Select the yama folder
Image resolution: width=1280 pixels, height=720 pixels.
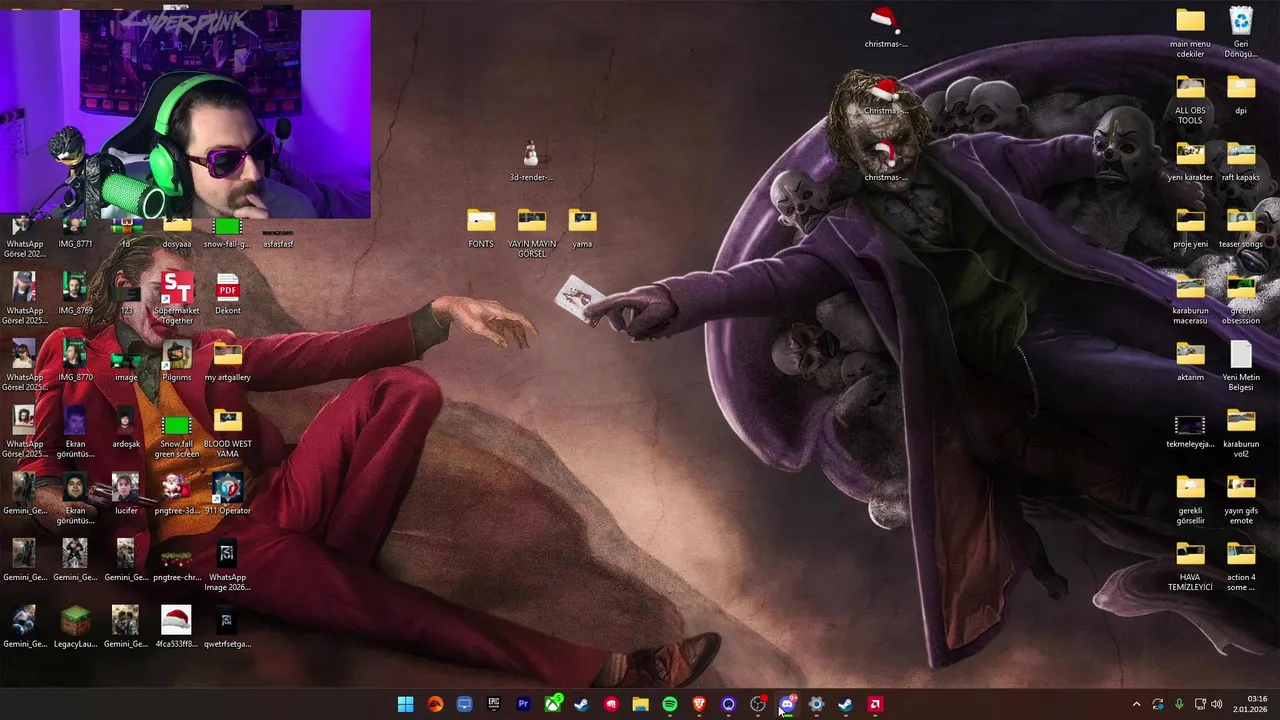(x=582, y=229)
